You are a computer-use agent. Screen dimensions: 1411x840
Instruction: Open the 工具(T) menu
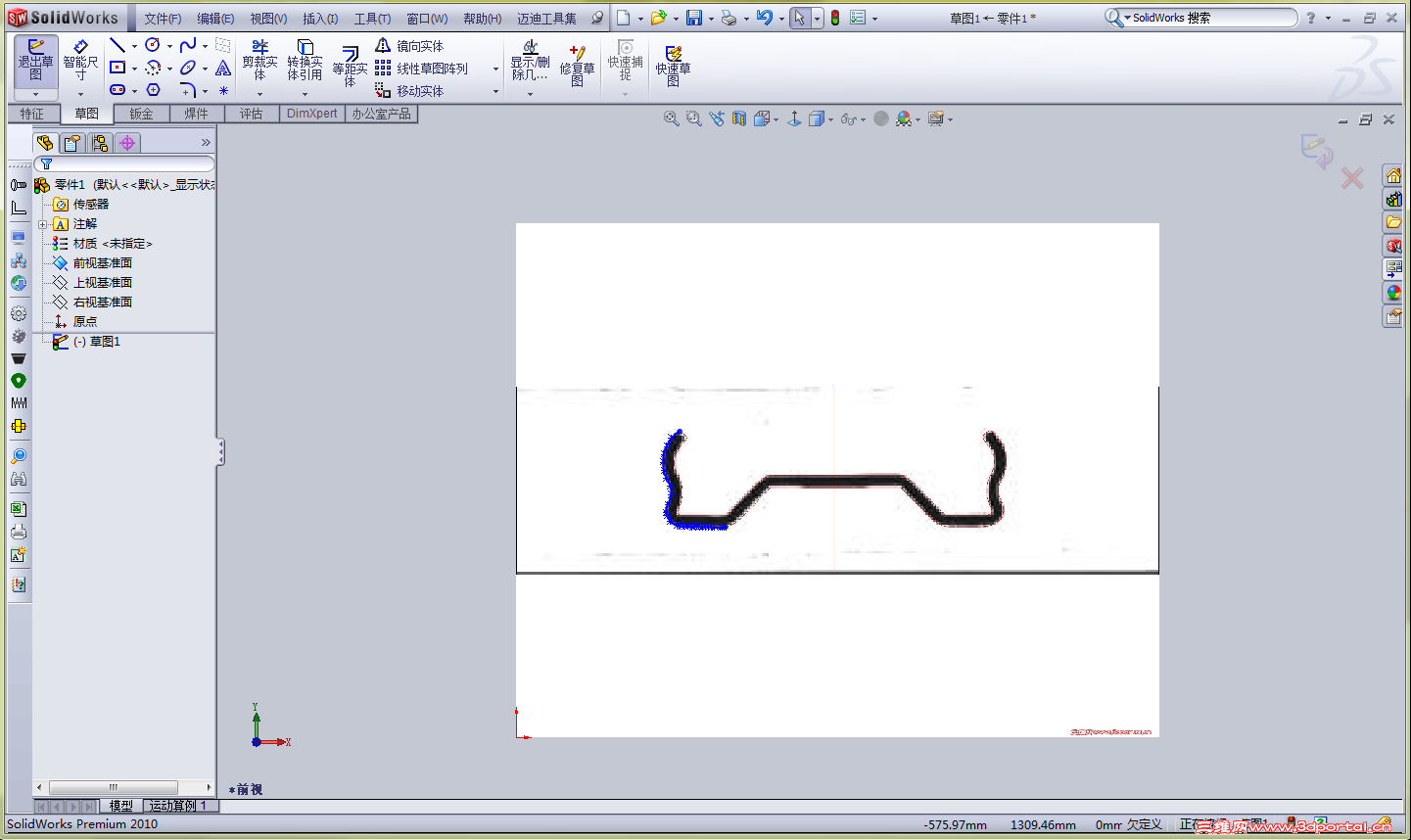coord(372,19)
